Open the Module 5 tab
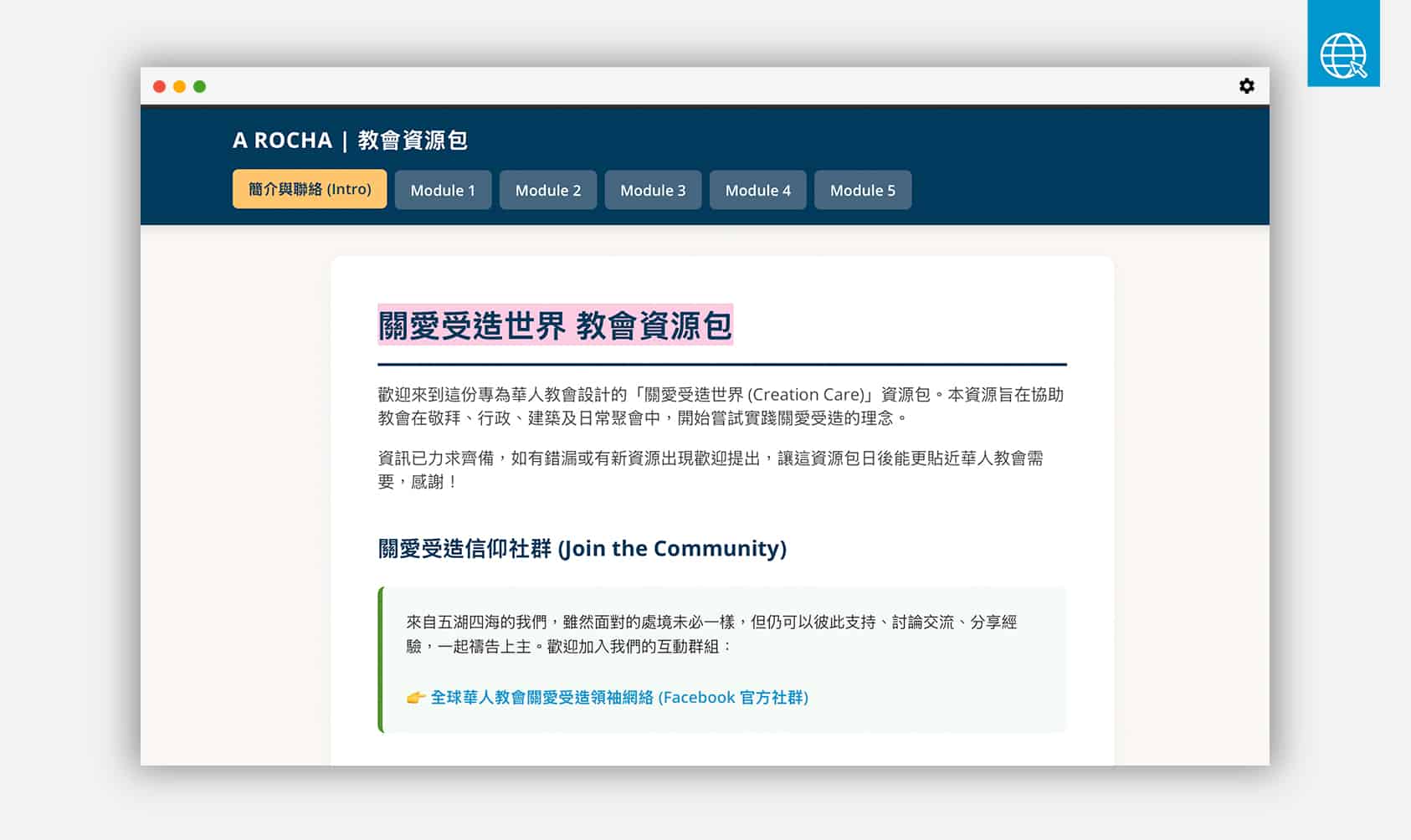The image size is (1411, 840). (863, 190)
